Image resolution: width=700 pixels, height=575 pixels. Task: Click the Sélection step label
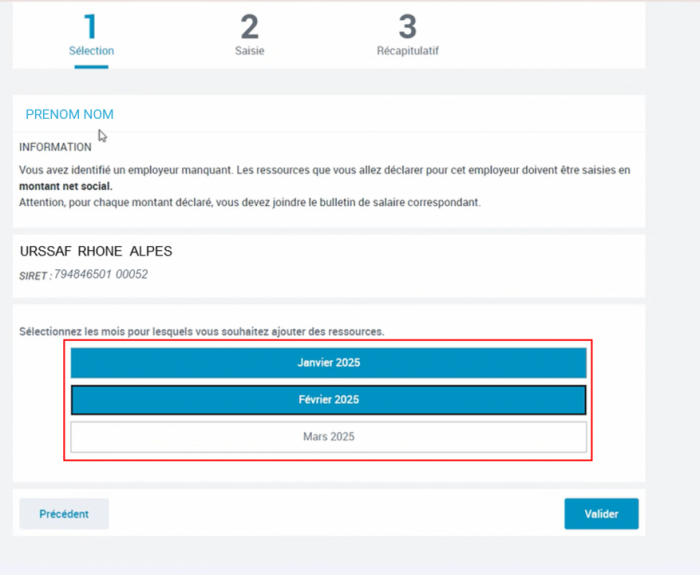(x=91, y=51)
